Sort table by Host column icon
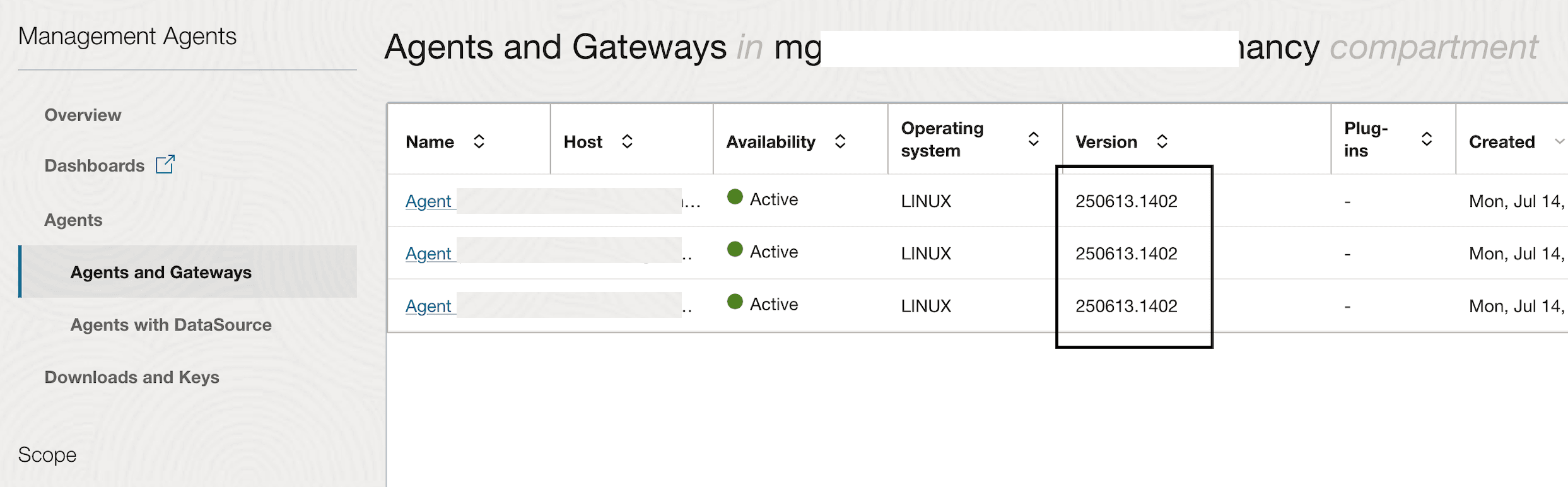1568x487 pixels. (x=627, y=141)
